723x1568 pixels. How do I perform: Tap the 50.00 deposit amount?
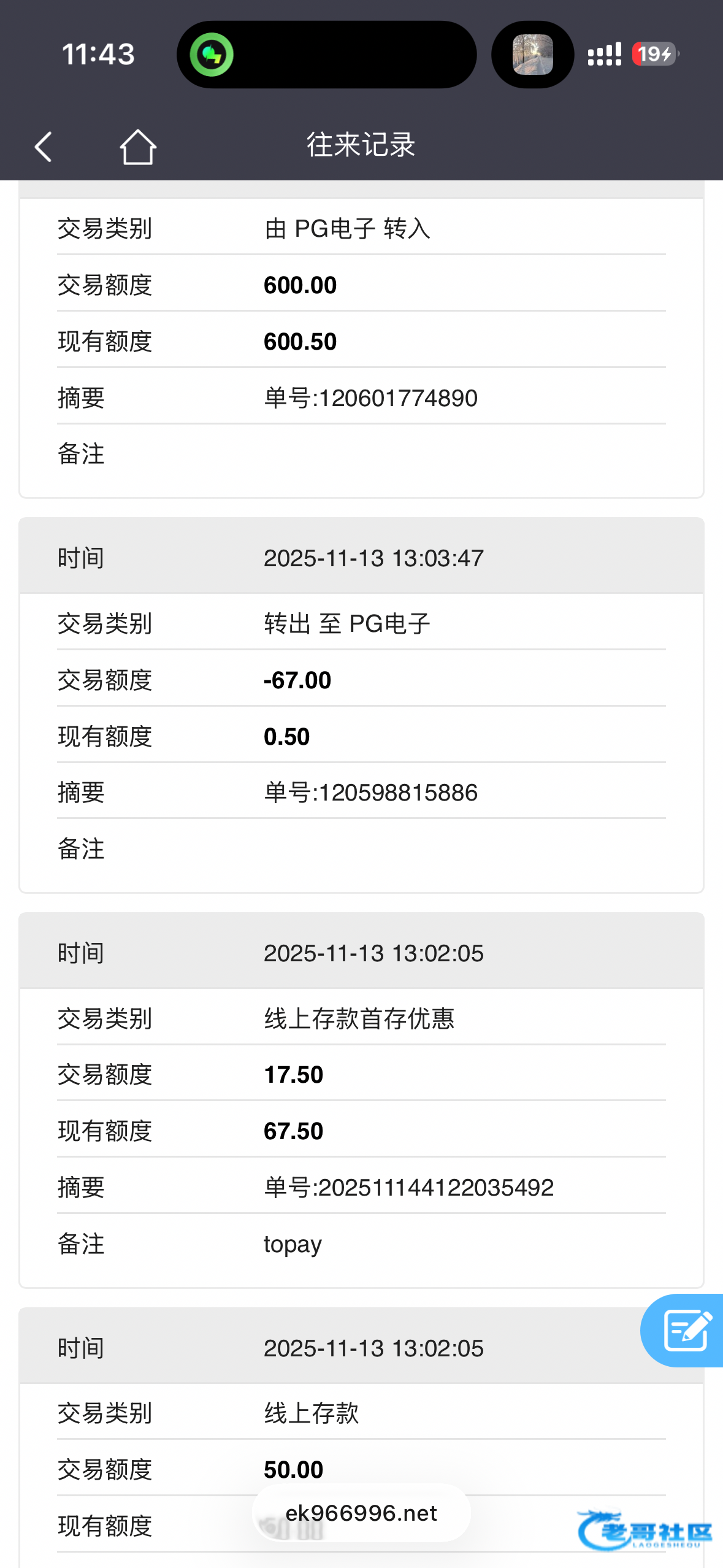click(293, 1470)
